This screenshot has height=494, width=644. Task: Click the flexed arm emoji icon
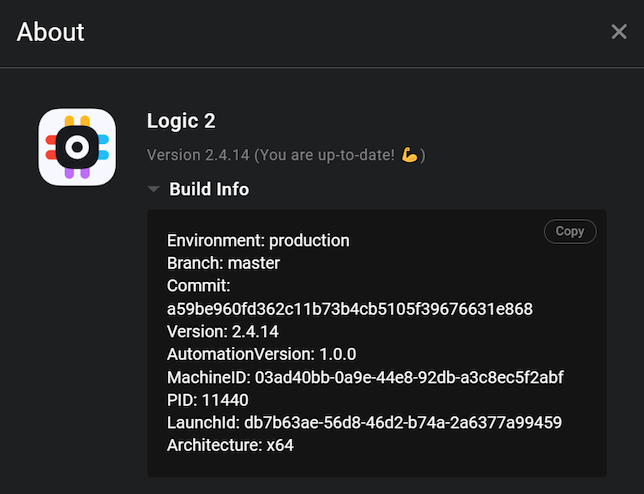click(410, 155)
